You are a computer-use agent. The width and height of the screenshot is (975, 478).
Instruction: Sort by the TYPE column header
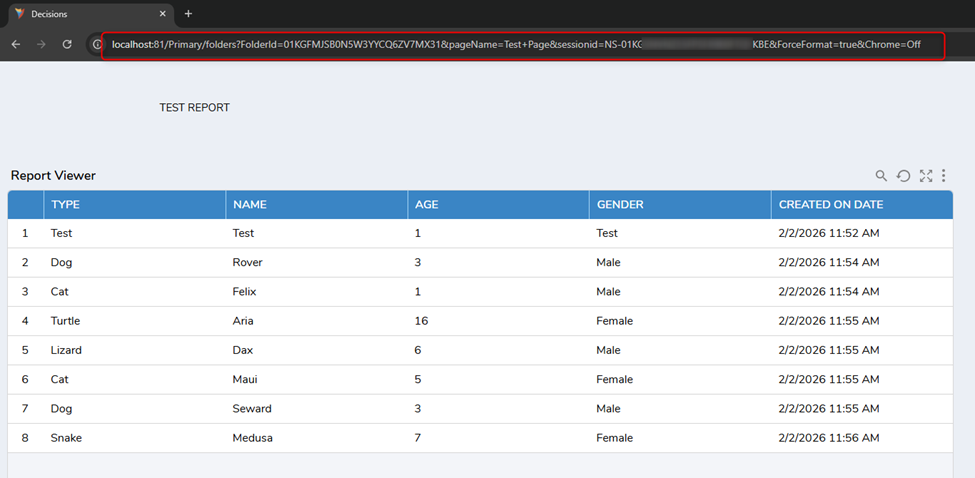click(x=66, y=205)
